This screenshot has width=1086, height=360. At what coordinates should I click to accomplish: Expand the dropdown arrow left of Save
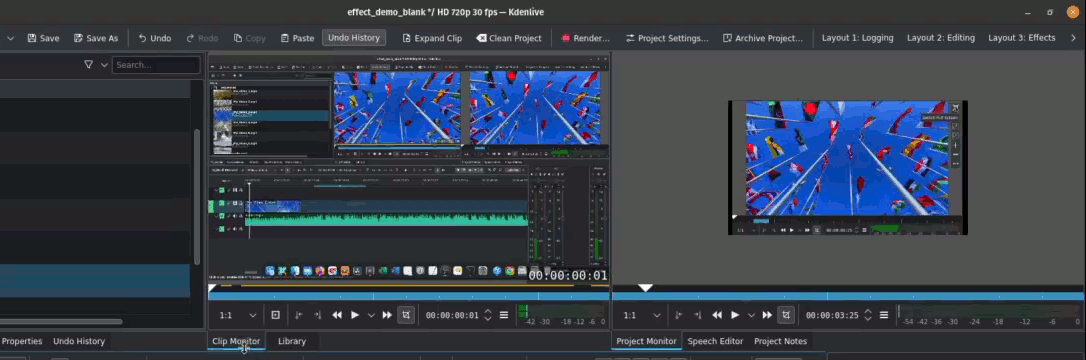point(10,38)
